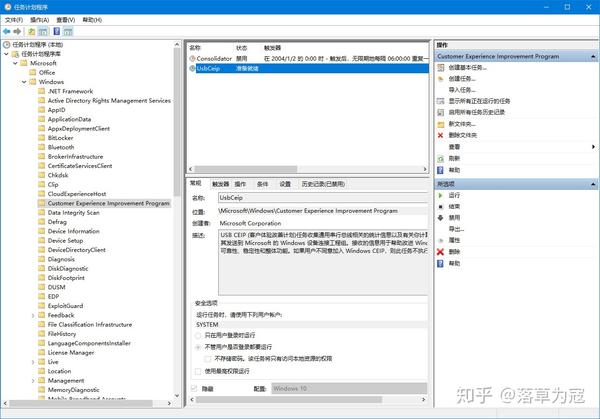Expand the Live folder node
Image resolution: width=600 pixels, height=419 pixels.
[33, 362]
